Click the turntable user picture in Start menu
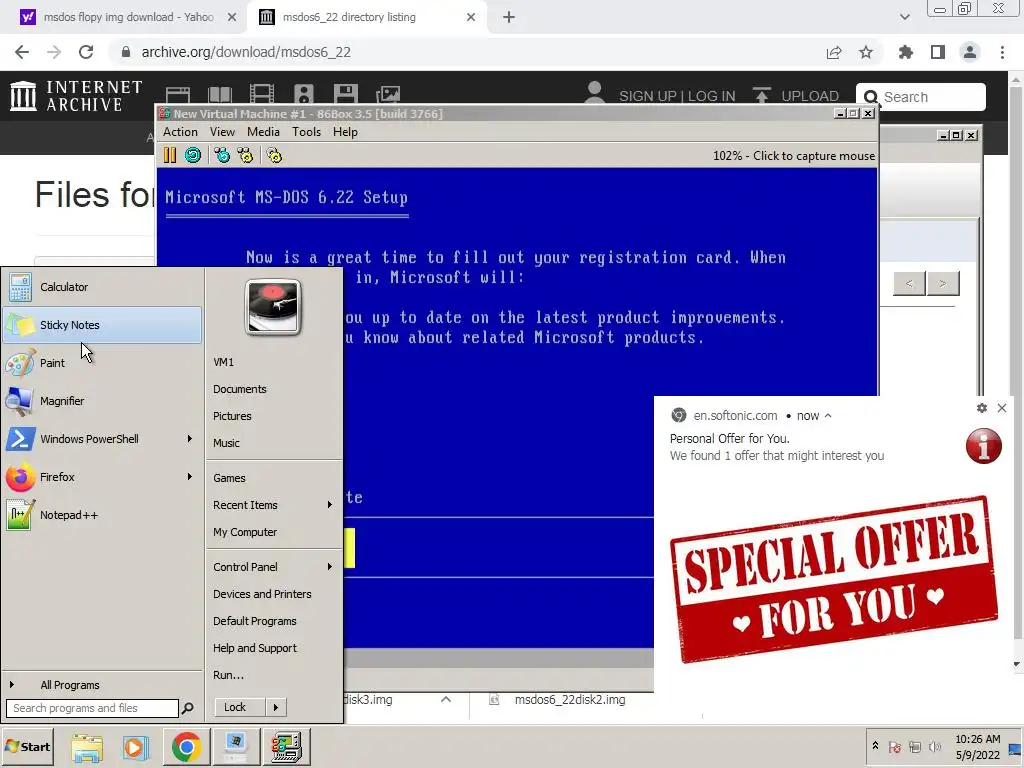 [x=273, y=307]
